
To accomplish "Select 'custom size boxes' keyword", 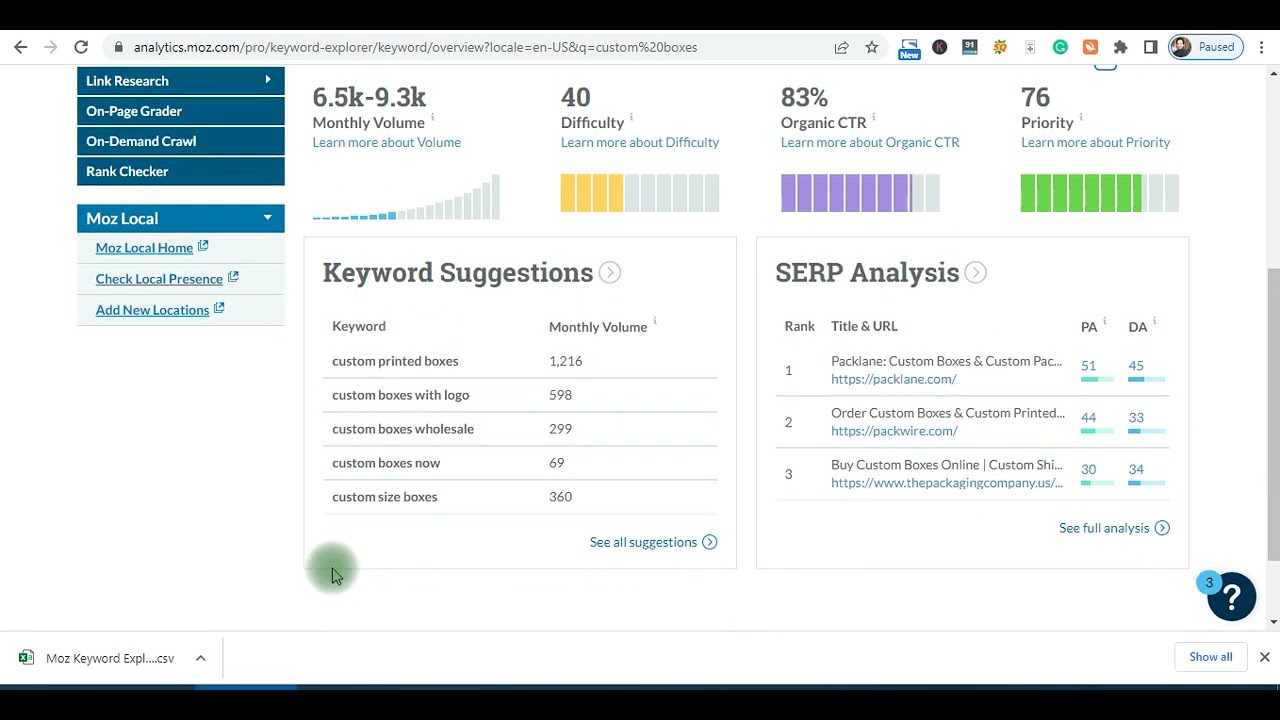I will point(385,497).
